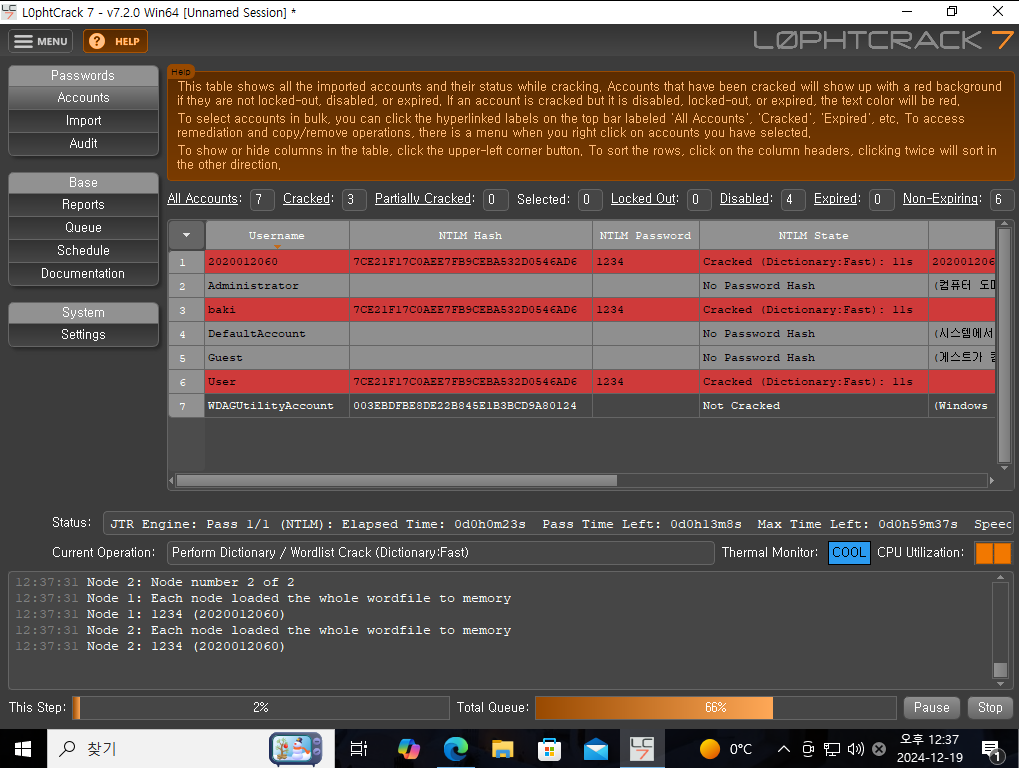Open the Copilot taskbar icon
This screenshot has width=1019, height=768.
tap(409, 749)
